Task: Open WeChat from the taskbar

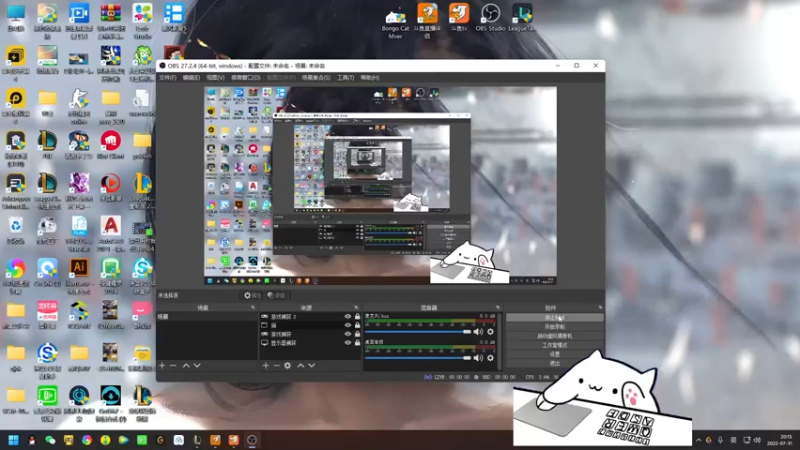Action: [x=50, y=440]
